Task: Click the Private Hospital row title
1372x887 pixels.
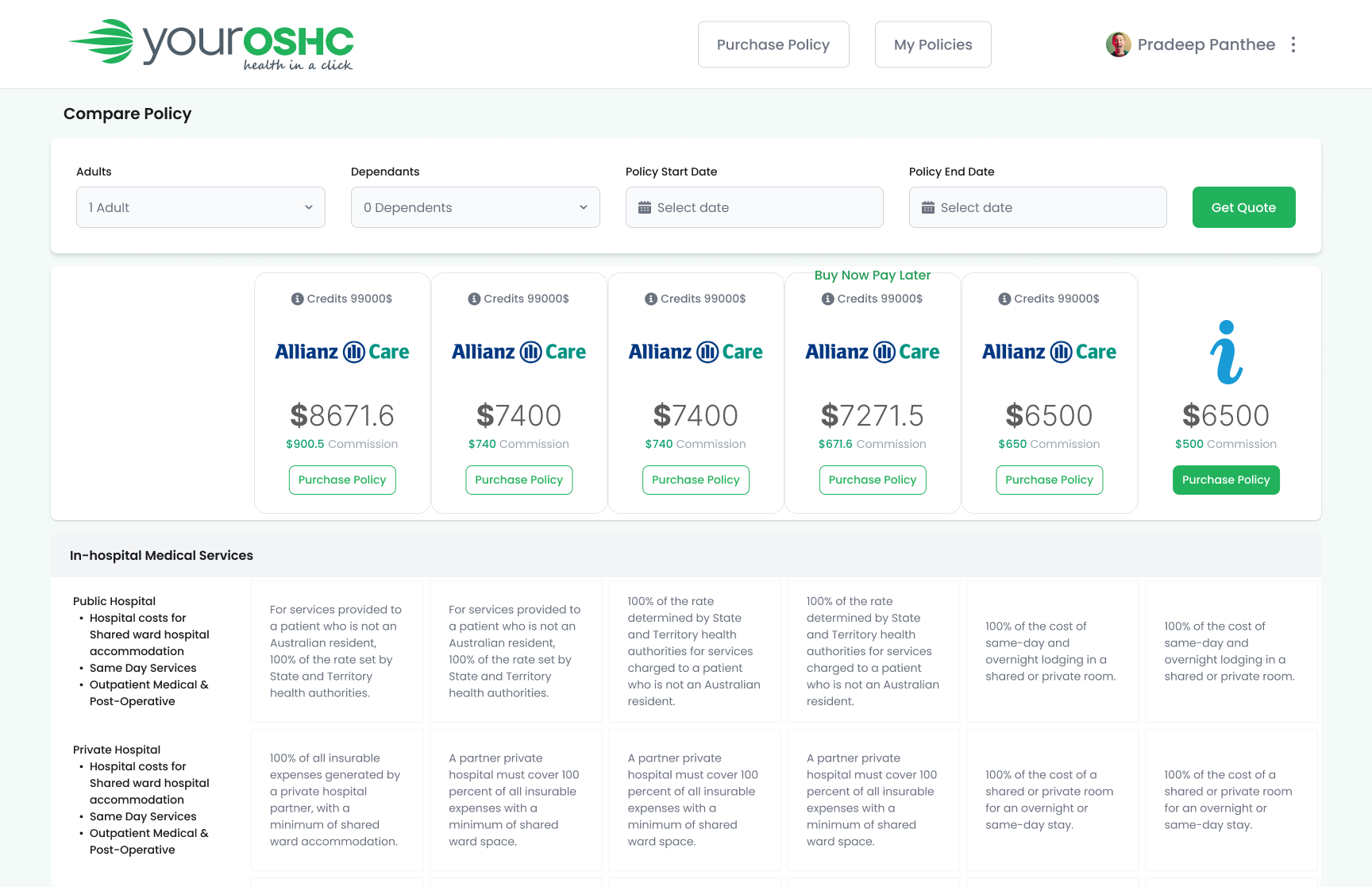Action: tap(117, 750)
